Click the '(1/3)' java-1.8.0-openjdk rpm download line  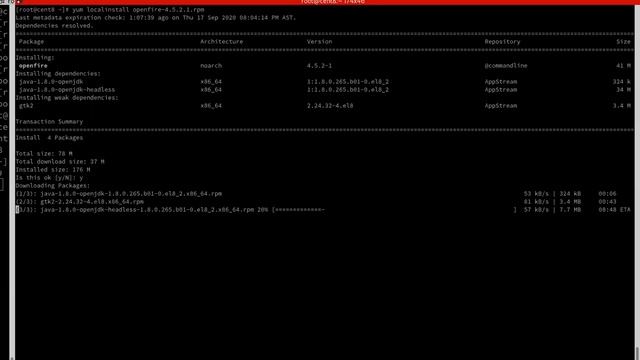[x=119, y=194]
